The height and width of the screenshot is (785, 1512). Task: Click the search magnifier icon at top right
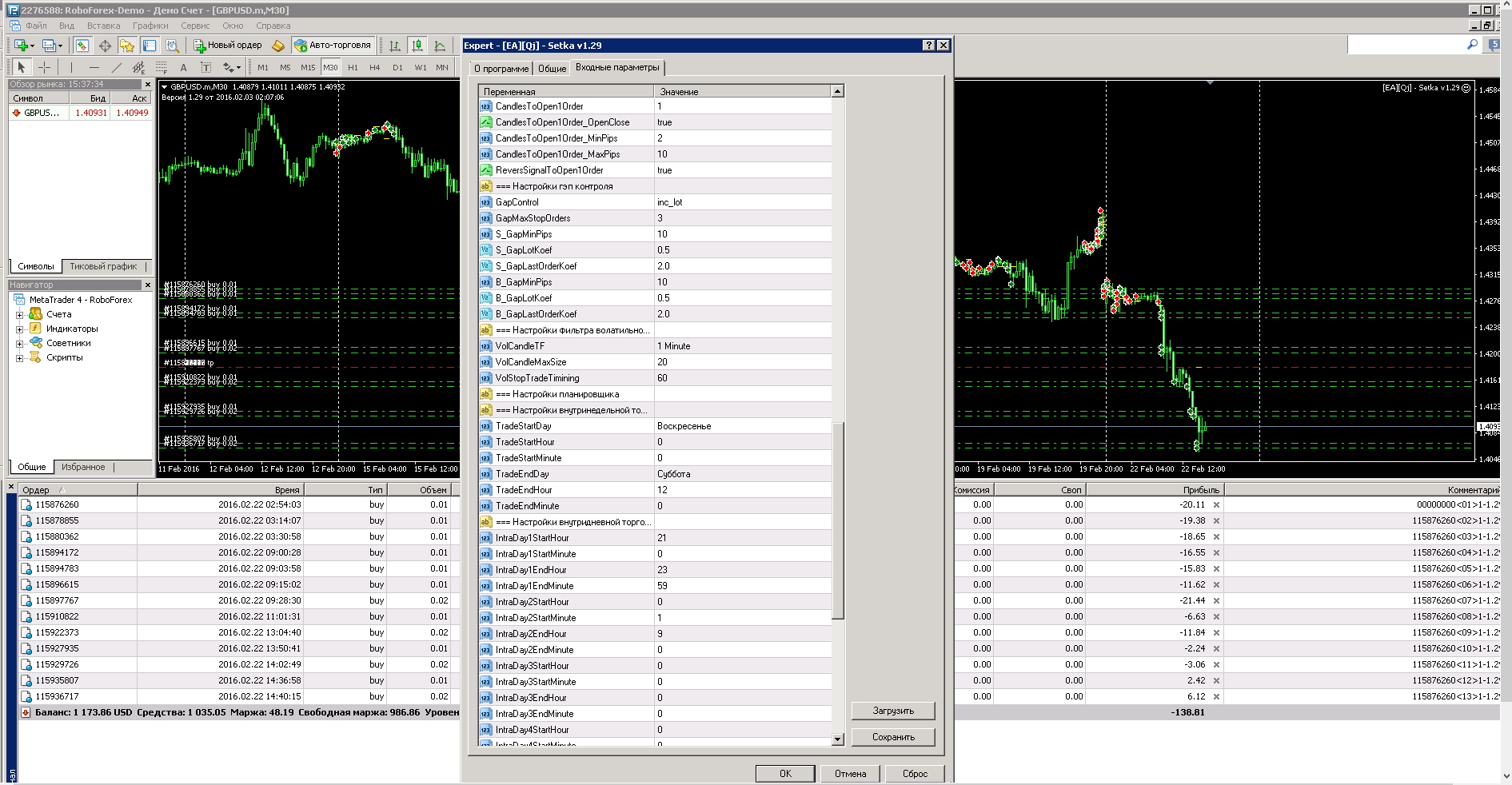1472,45
